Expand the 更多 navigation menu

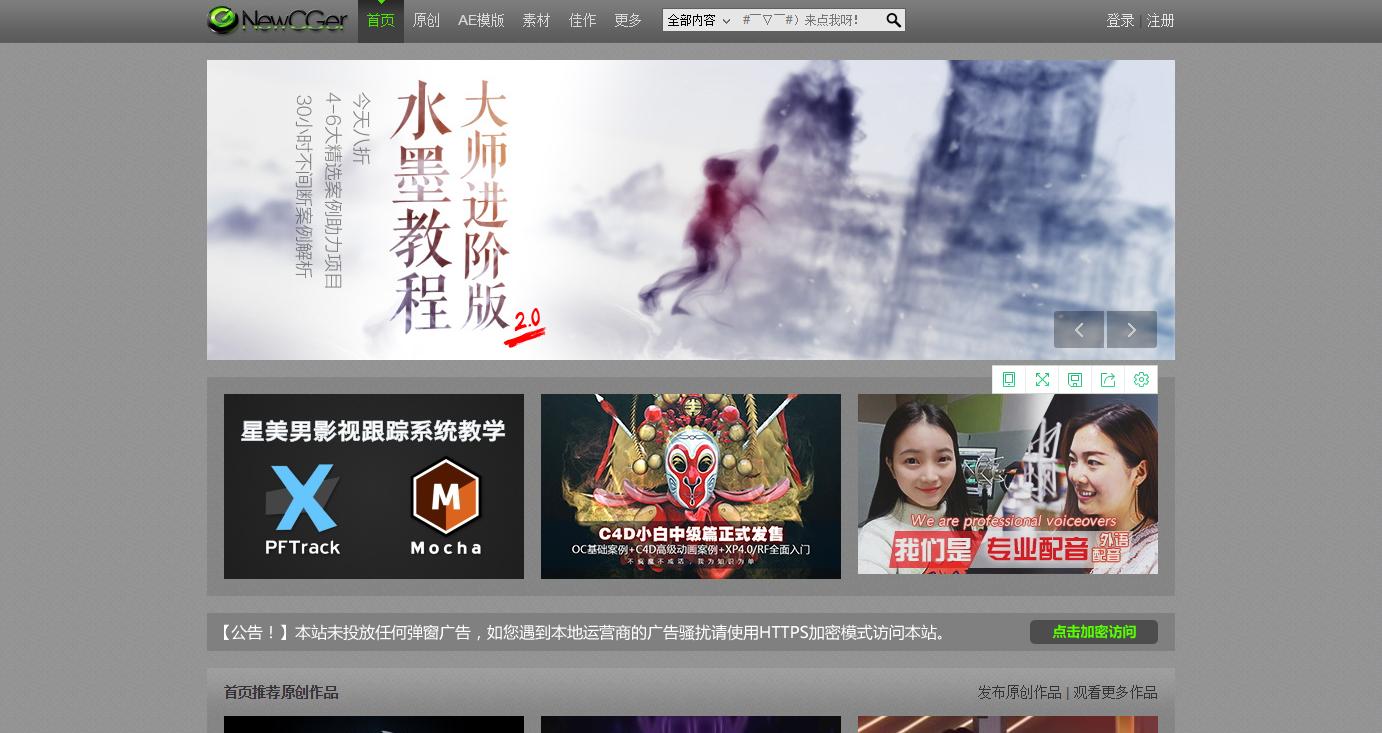628,20
